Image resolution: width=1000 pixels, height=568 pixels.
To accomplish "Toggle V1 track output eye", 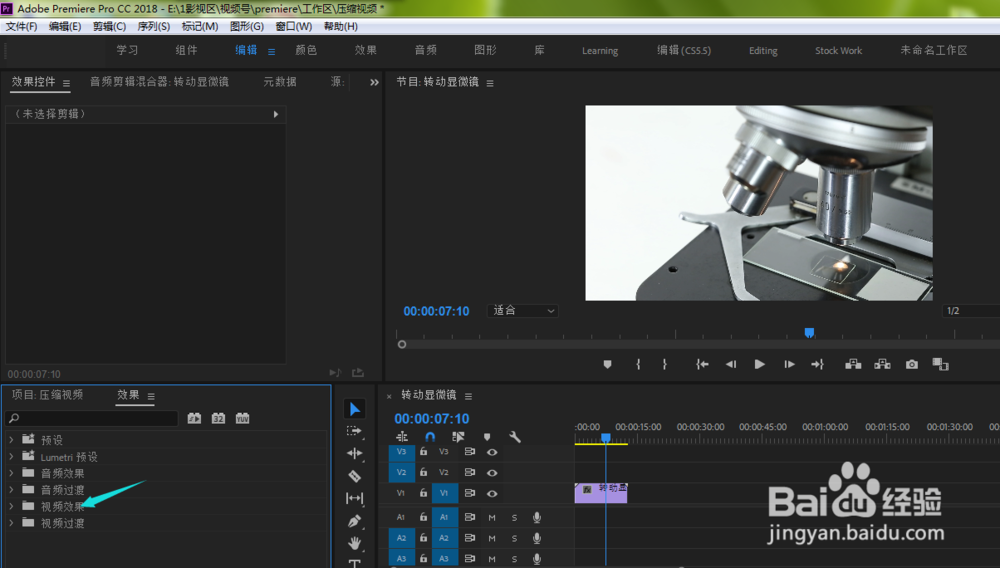I will coord(492,493).
